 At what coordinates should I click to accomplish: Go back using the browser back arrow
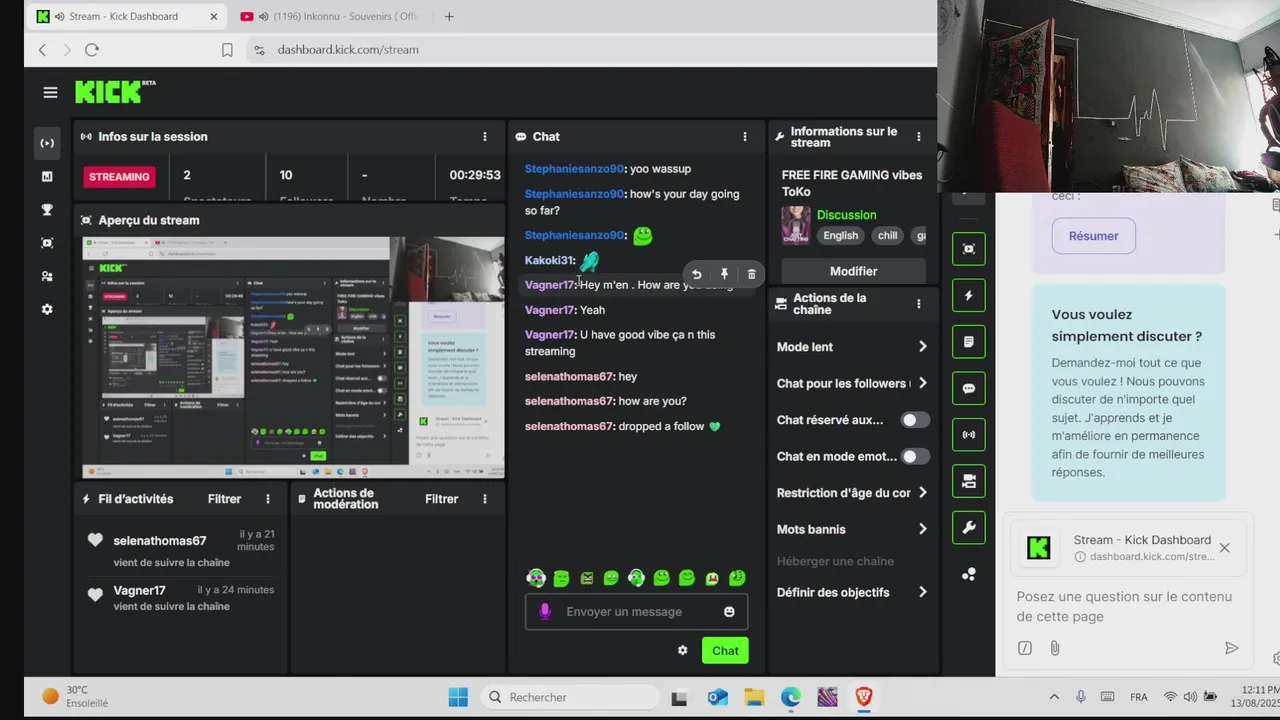pyautogui.click(x=42, y=49)
